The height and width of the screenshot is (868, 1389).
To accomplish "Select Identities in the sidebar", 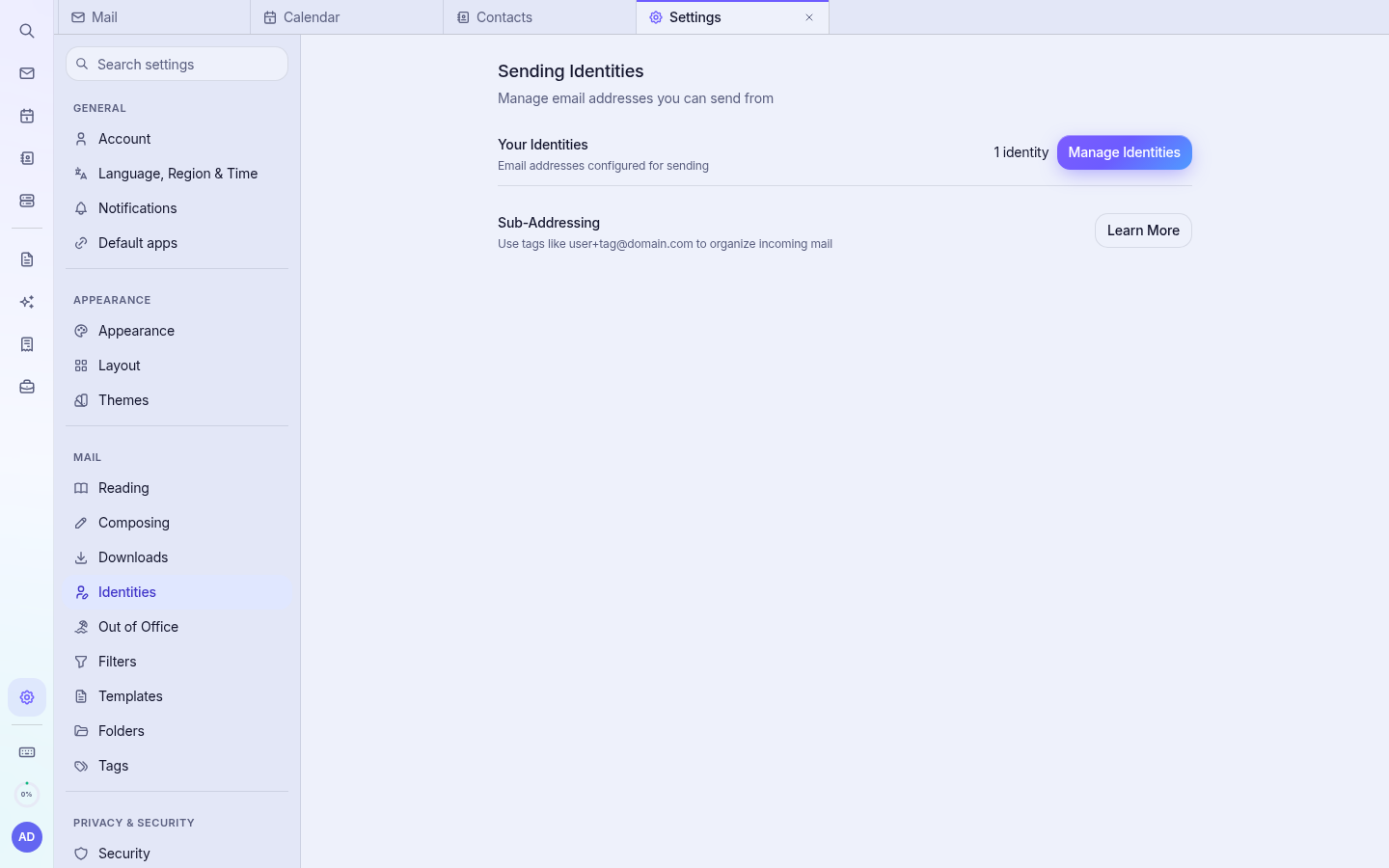I will point(177,592).
